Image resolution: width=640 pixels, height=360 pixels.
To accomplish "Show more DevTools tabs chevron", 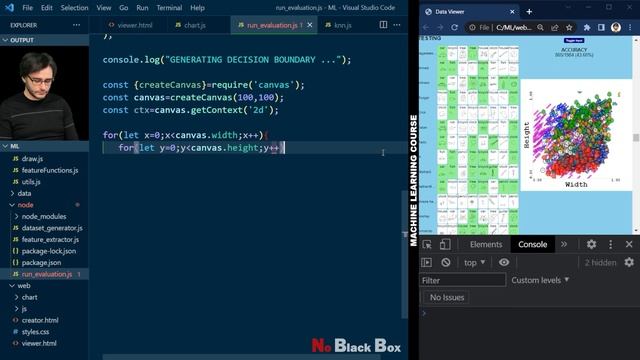I will click(564, 244).
